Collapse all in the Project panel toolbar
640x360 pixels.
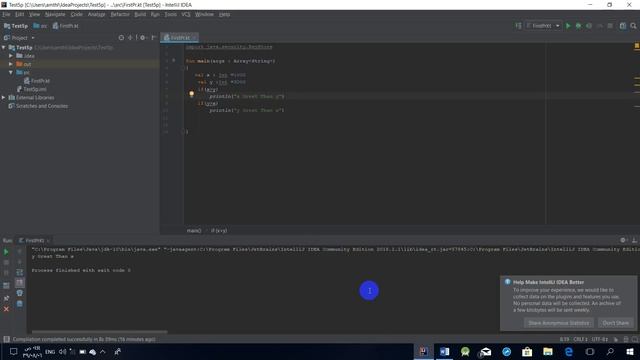(131, 38)
